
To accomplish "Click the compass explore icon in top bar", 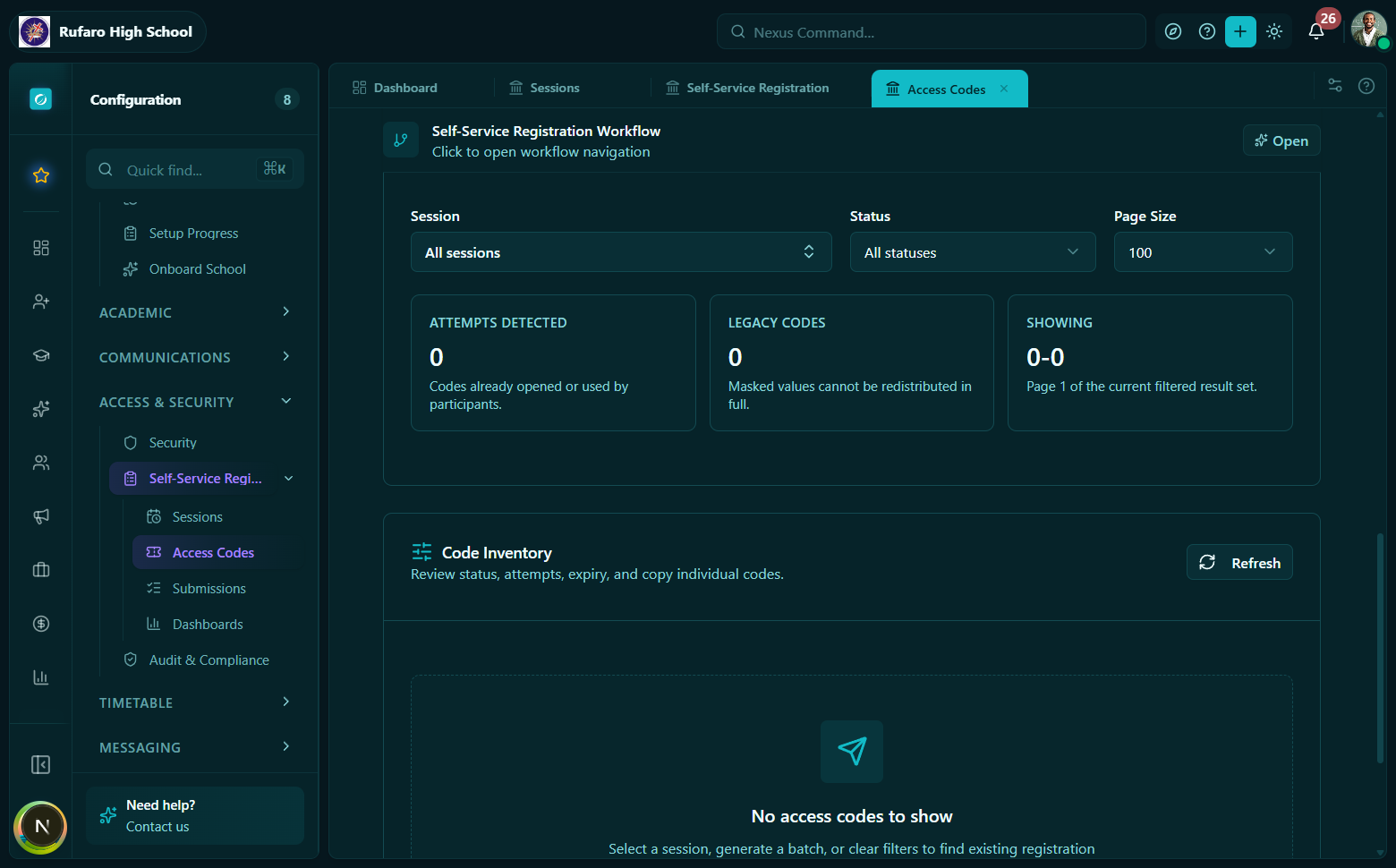I will click(x=1173, y=31).
